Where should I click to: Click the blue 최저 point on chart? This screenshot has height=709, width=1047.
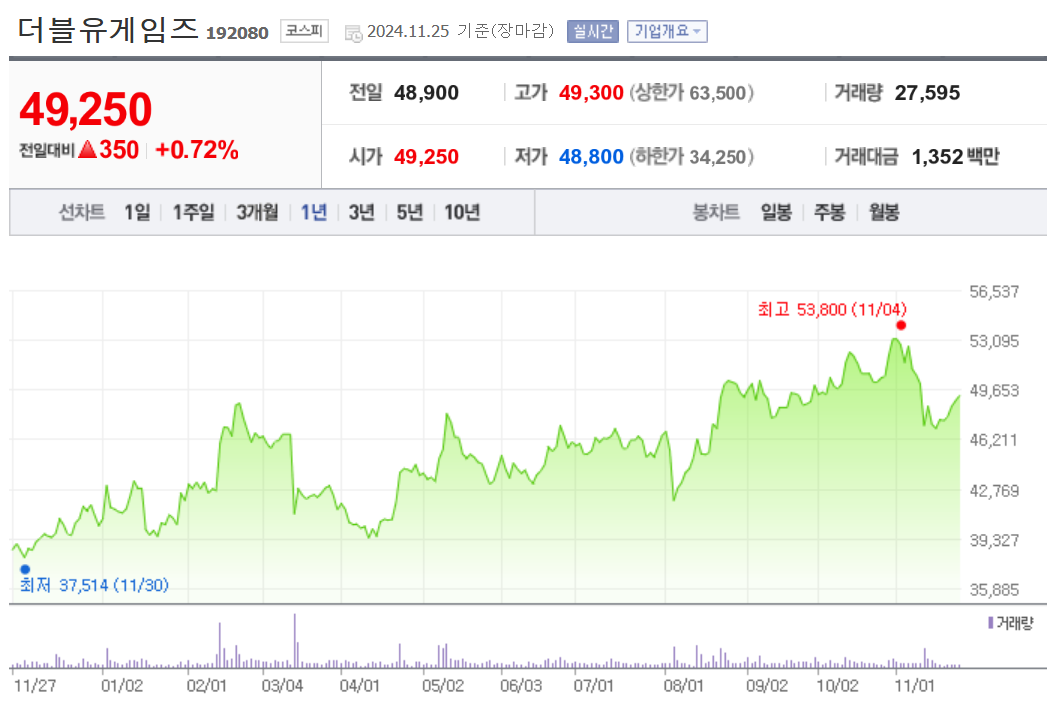coord(25,569)
